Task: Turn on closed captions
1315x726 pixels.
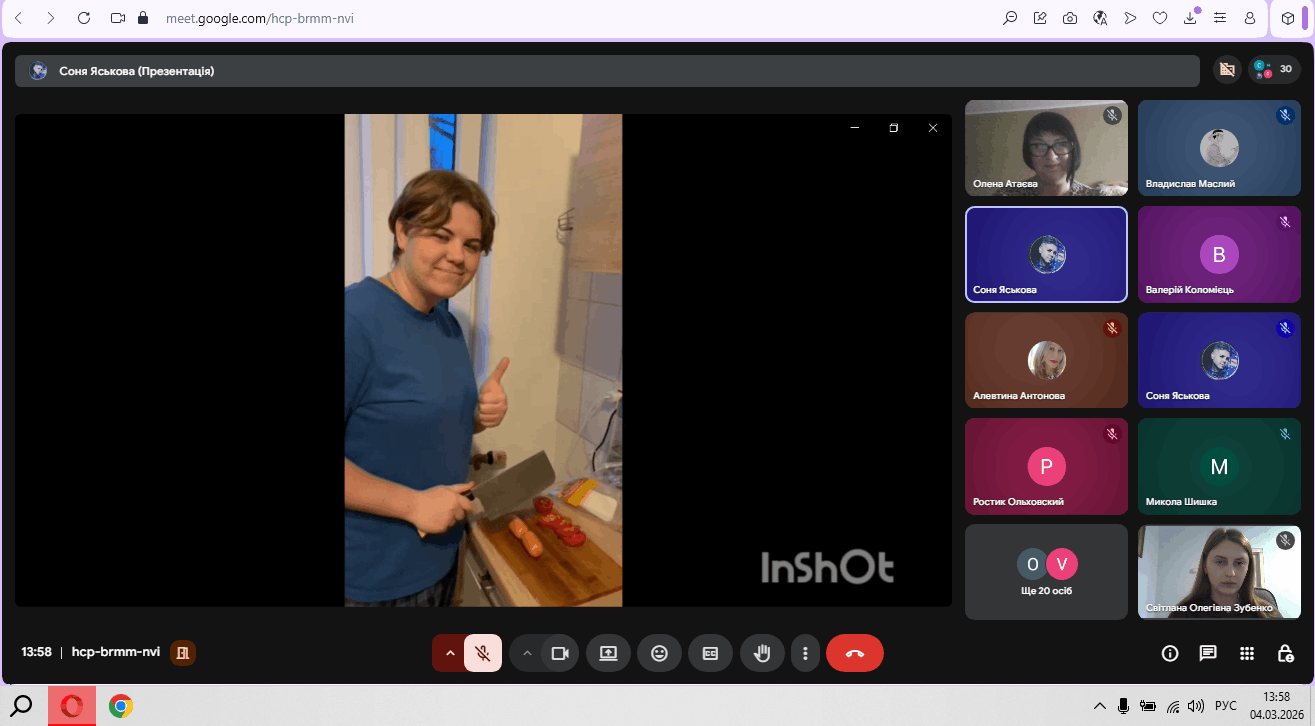Action: pos(710,653)
